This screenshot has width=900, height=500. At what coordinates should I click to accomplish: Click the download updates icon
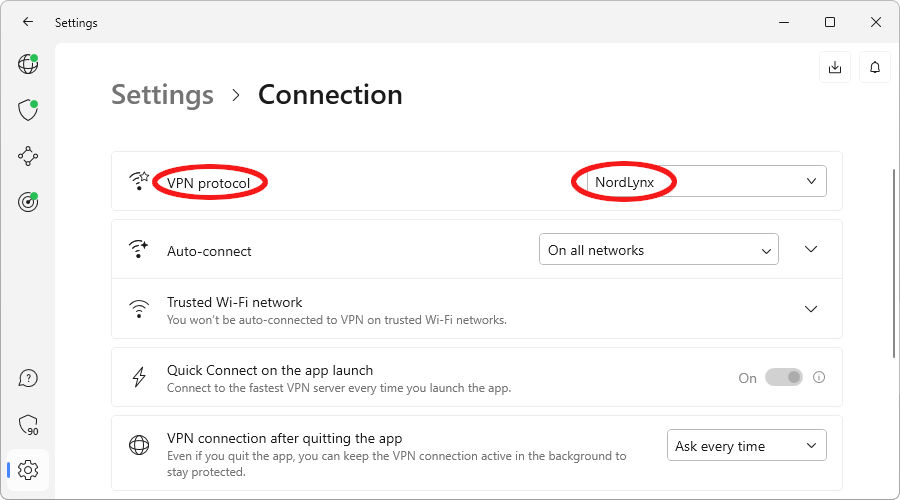835,68
